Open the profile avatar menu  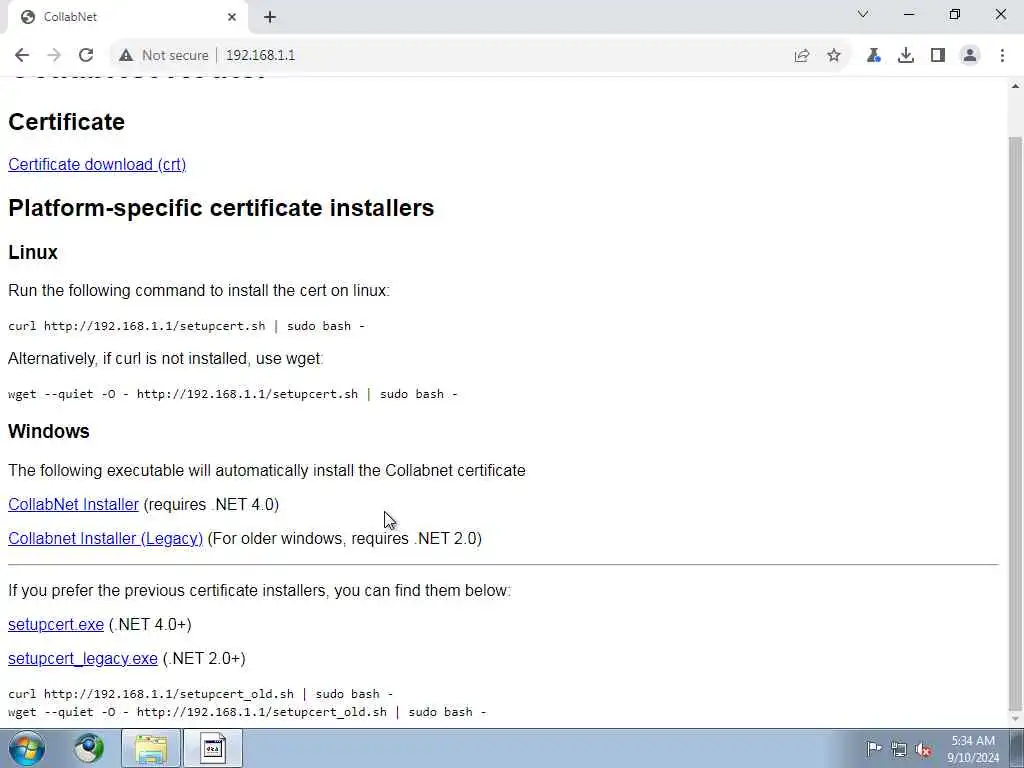(x=970, y=56)
